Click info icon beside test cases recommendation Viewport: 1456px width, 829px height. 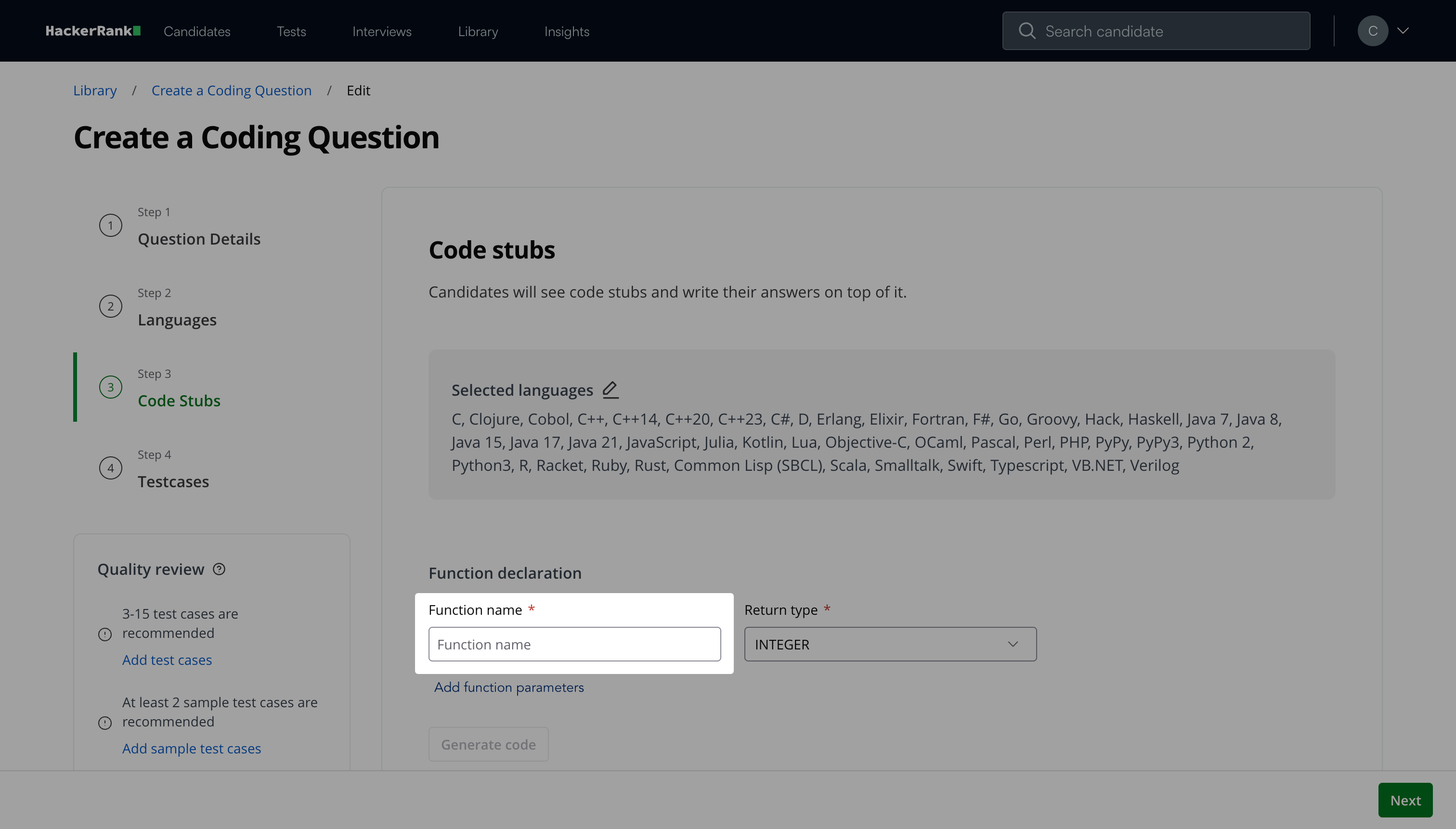[105, 635]
